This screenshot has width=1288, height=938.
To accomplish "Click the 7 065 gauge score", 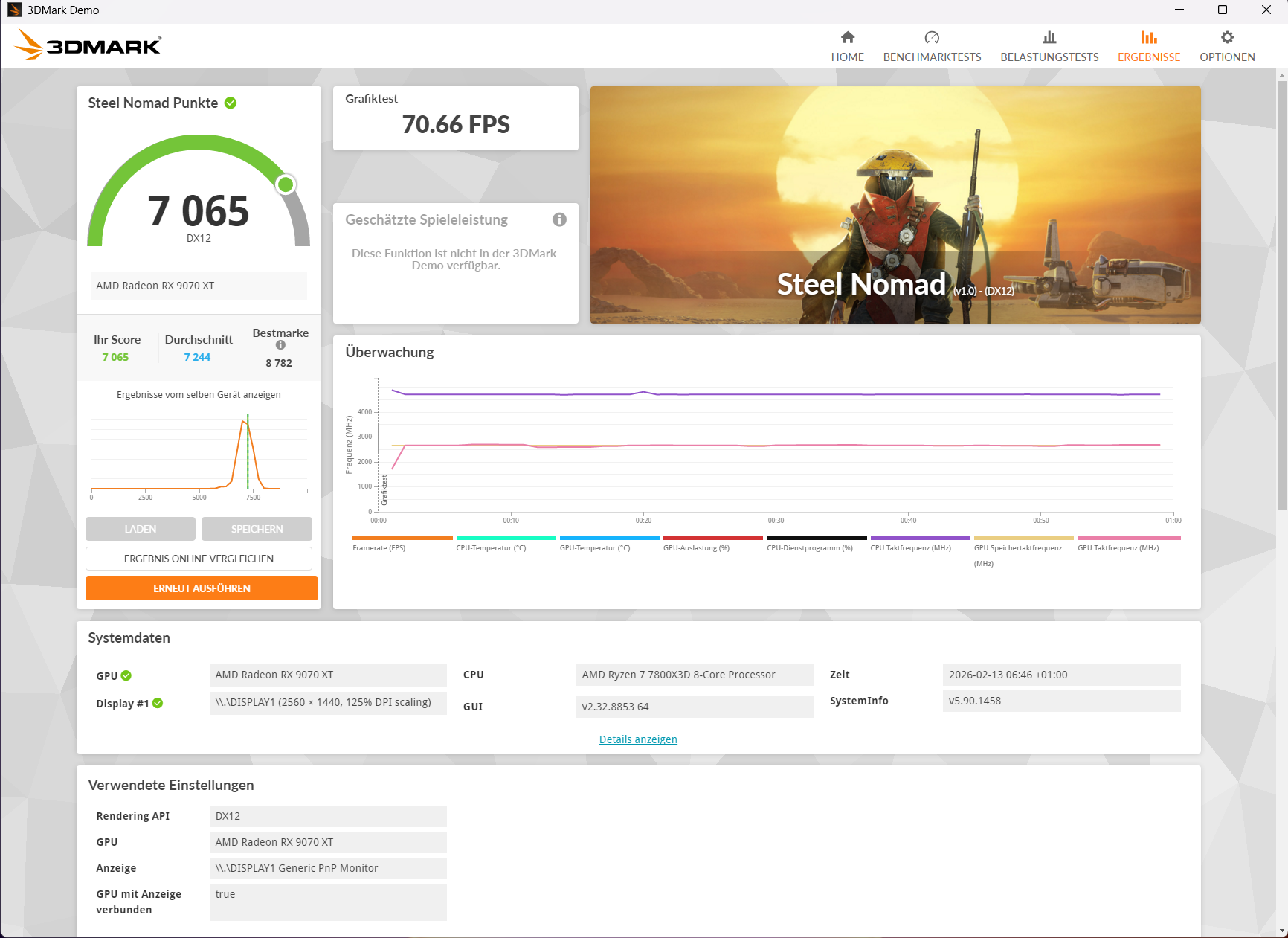I will [x=199, y=211].
